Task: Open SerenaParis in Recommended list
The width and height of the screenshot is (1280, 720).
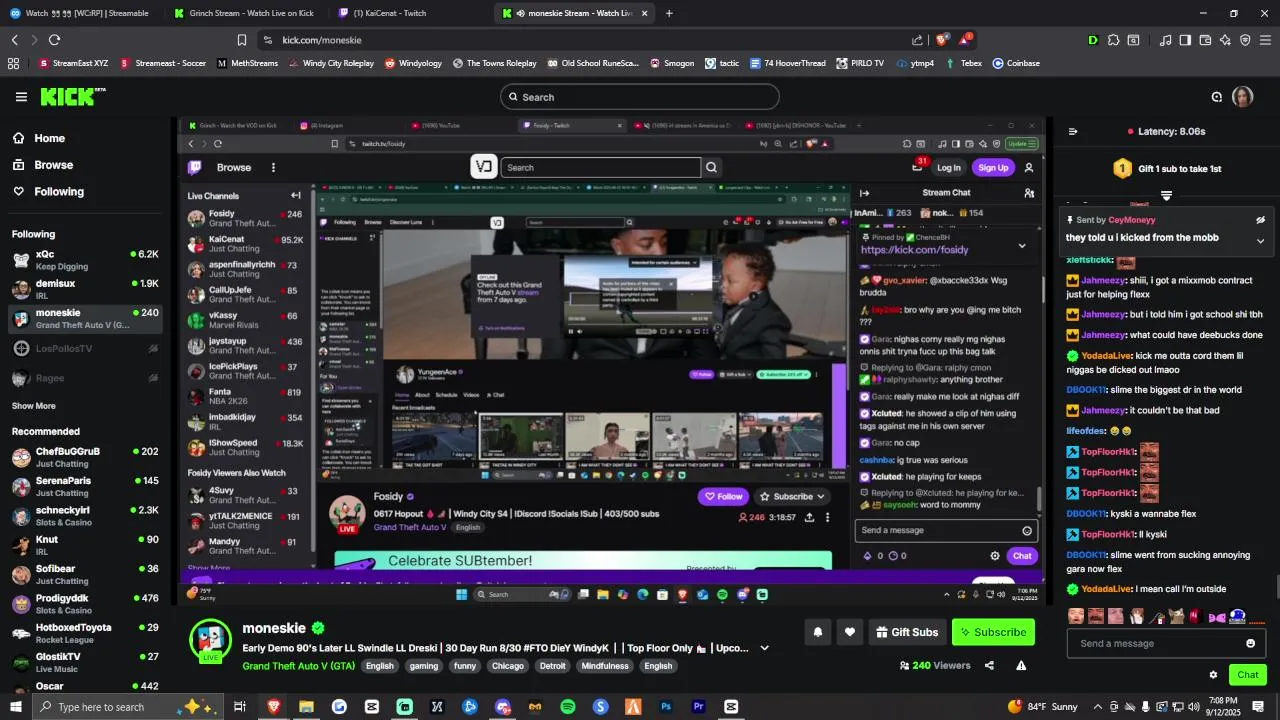Action: 84,486
